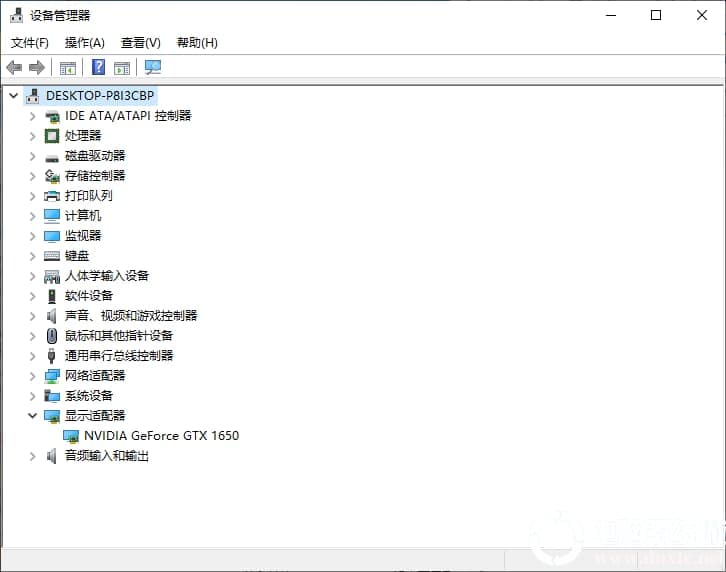
Task: Close the 设备管理器 window
Action: point(702,15)
